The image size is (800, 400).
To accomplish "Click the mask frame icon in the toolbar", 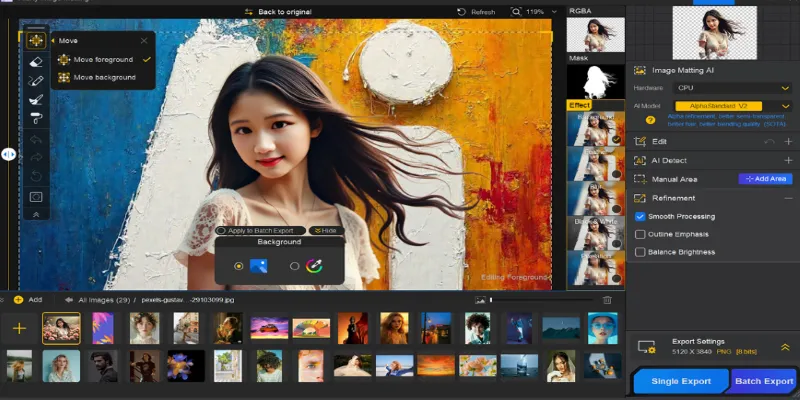I will [36, 196].
